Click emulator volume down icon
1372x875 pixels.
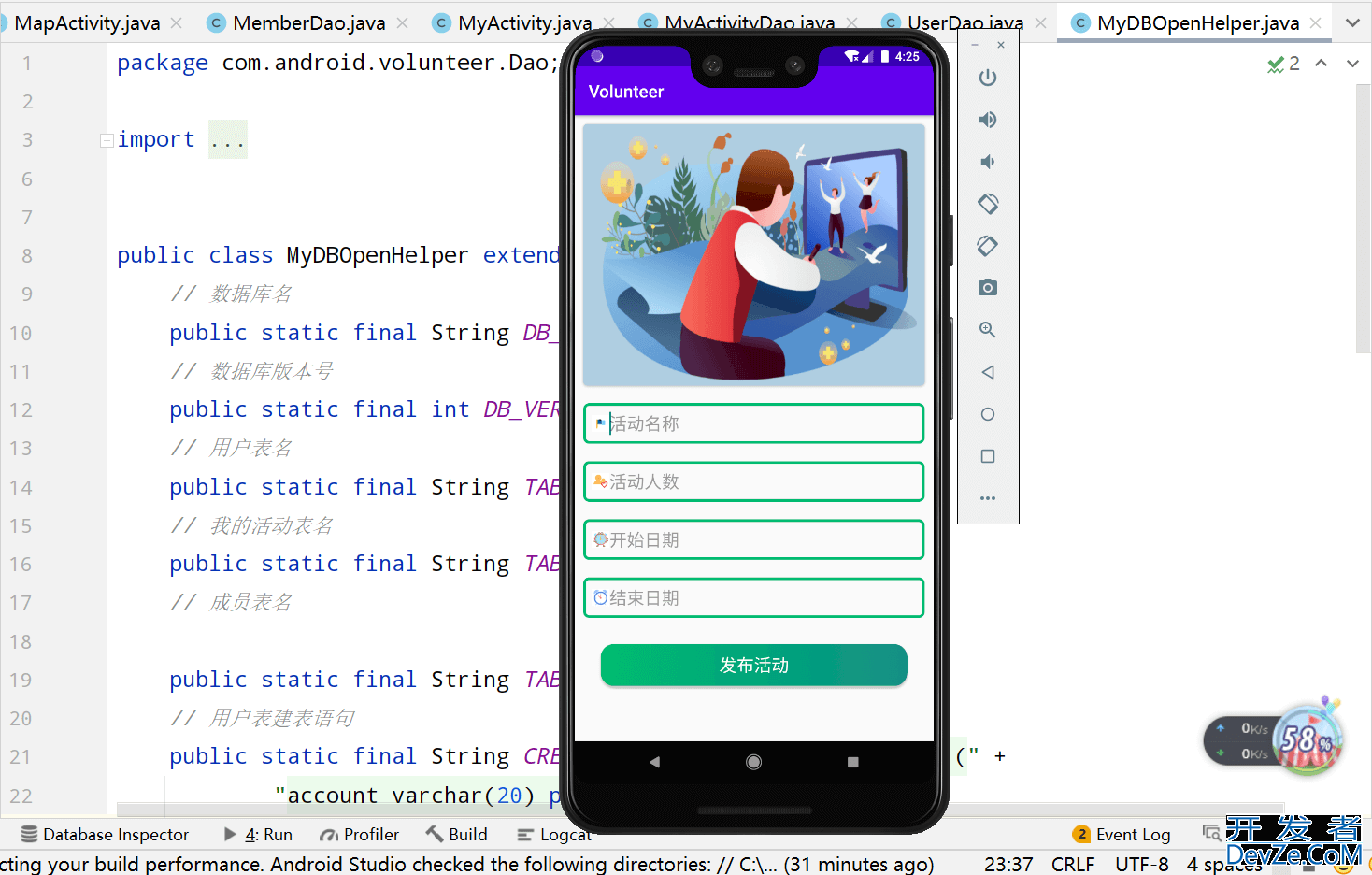point(988,162)
